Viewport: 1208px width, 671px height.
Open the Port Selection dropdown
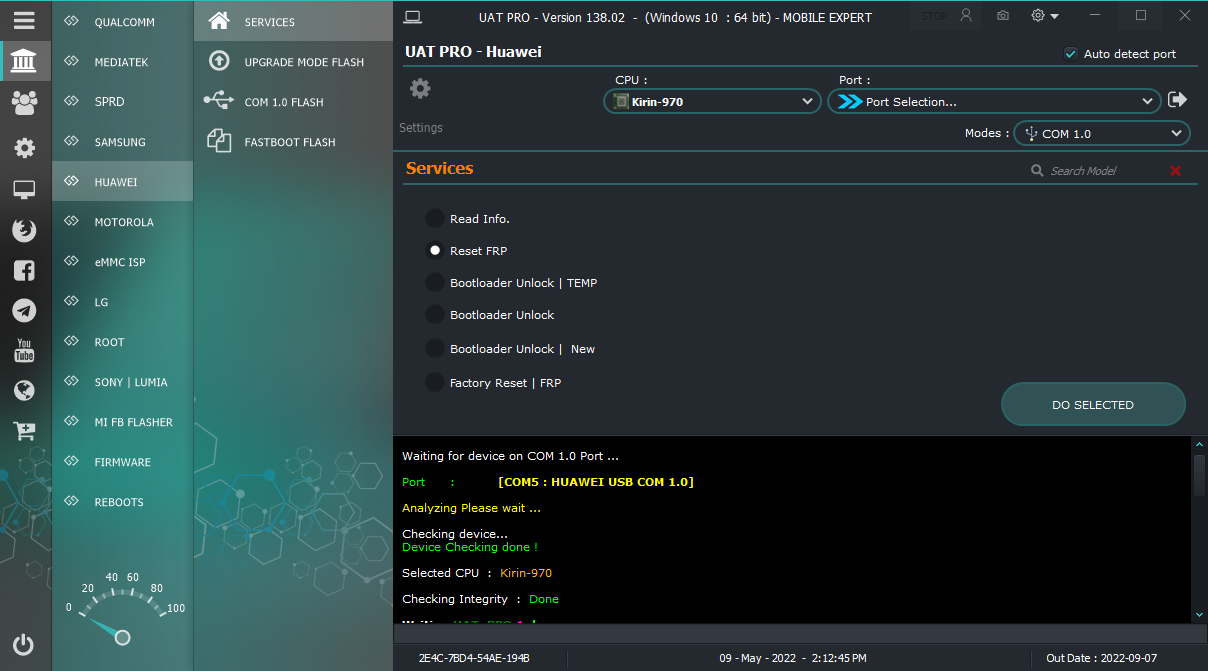994,101
